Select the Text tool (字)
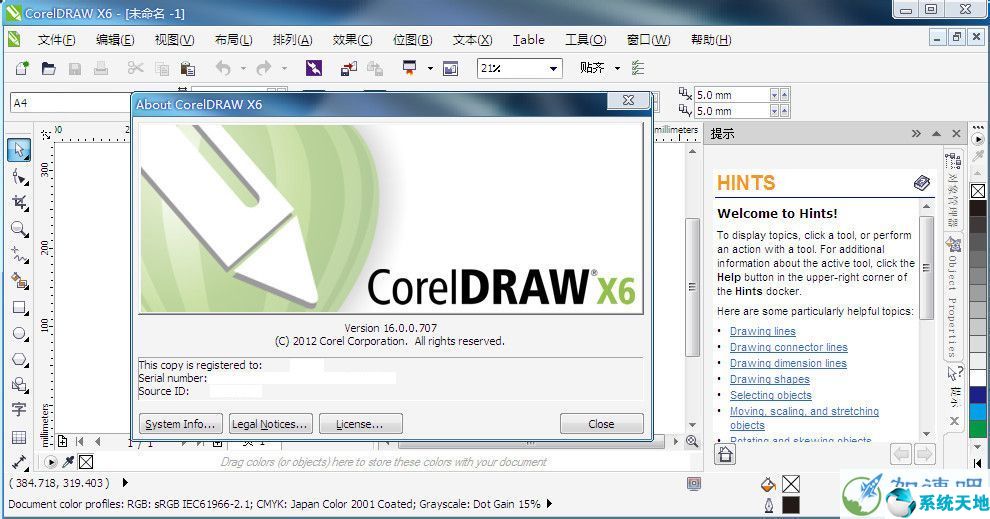Screen dimensions: 990x519 click(19, 410)
